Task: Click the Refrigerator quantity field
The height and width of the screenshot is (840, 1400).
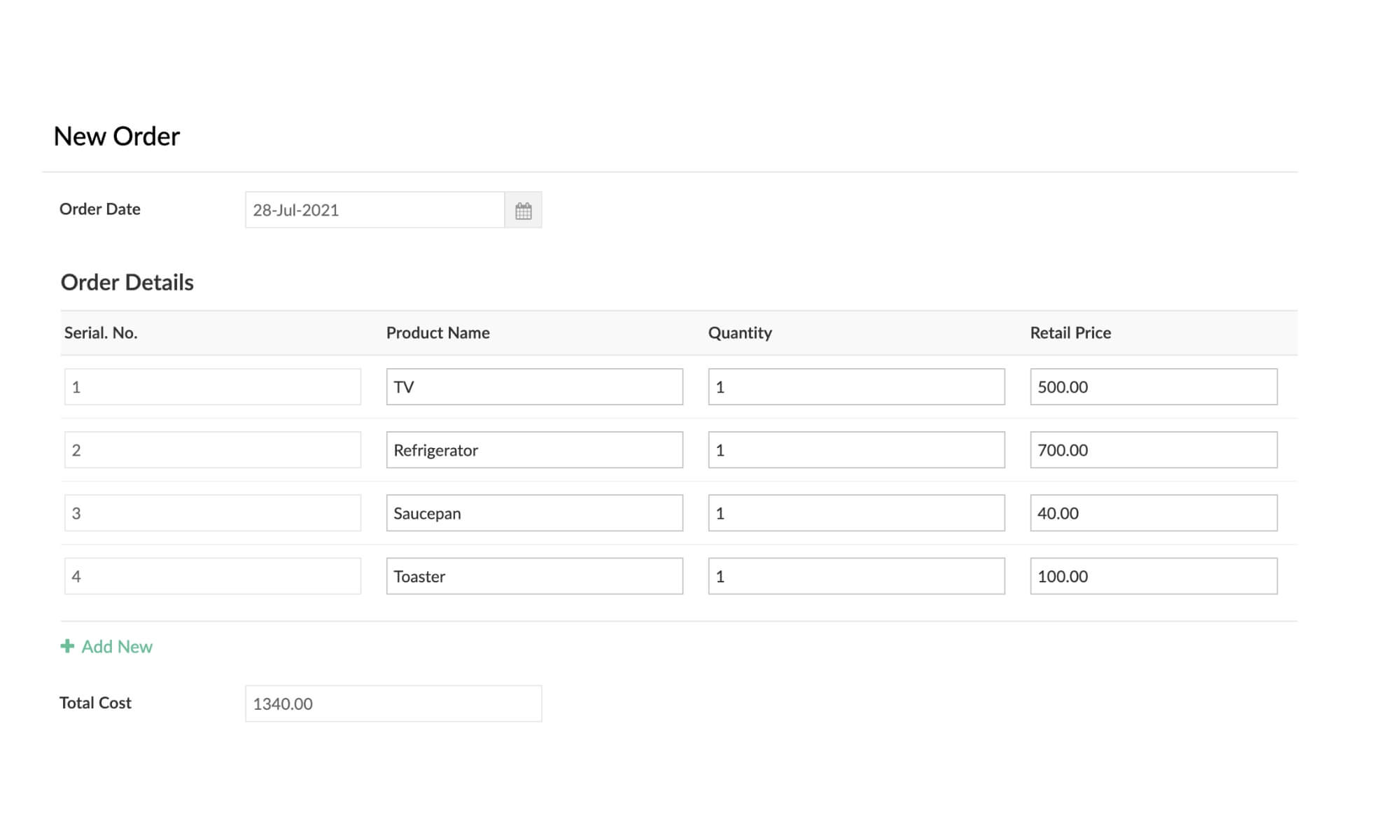Action: click(857, 449)
